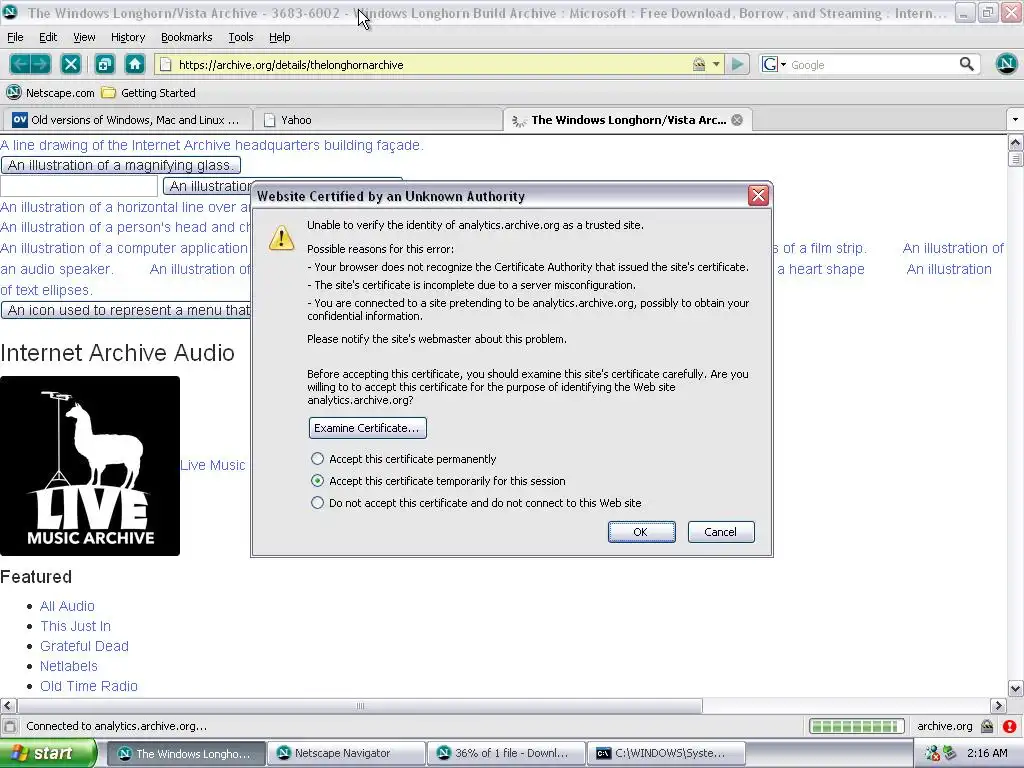Click the status bar icon left of Connected
1024x768 pixels.
10,726
